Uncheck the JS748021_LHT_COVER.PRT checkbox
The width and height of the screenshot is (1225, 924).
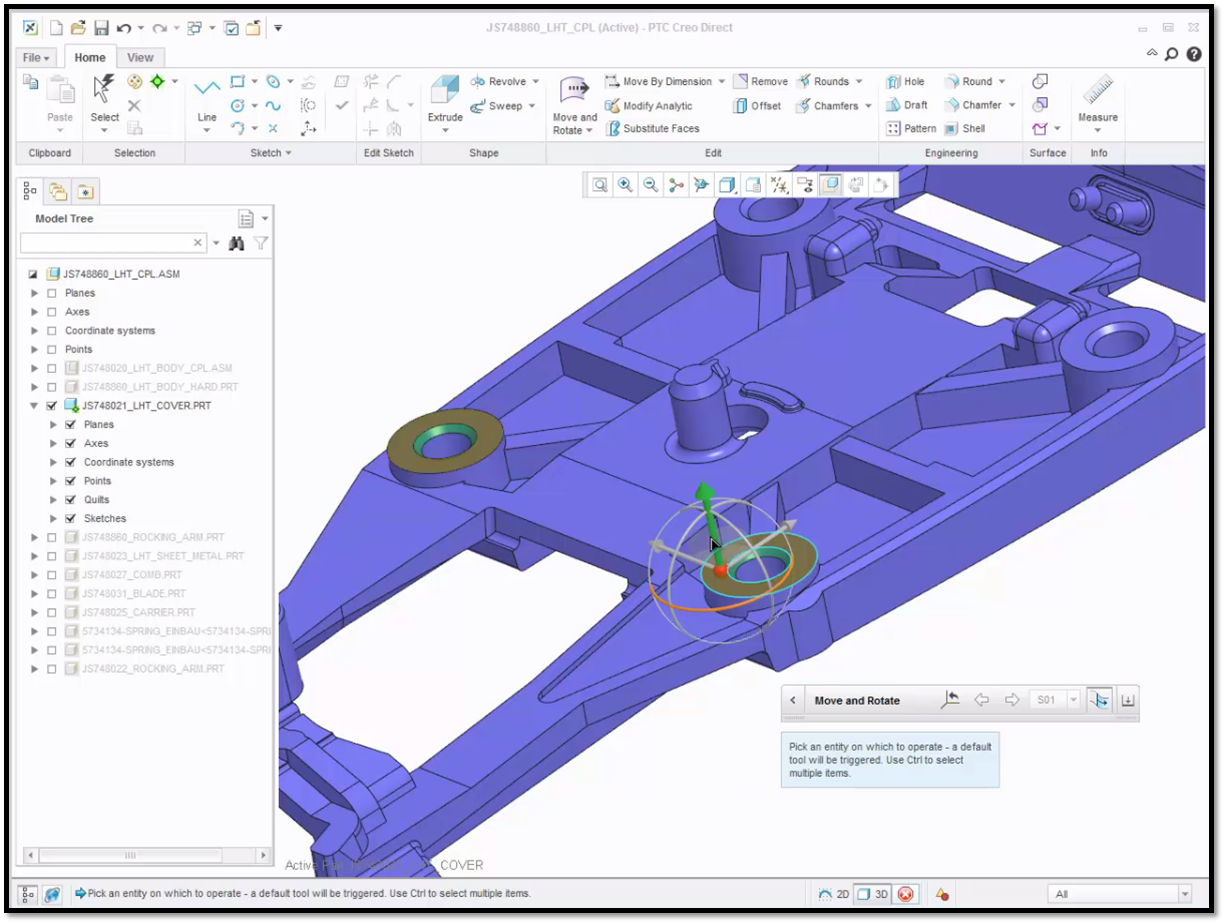coord(52,406)
